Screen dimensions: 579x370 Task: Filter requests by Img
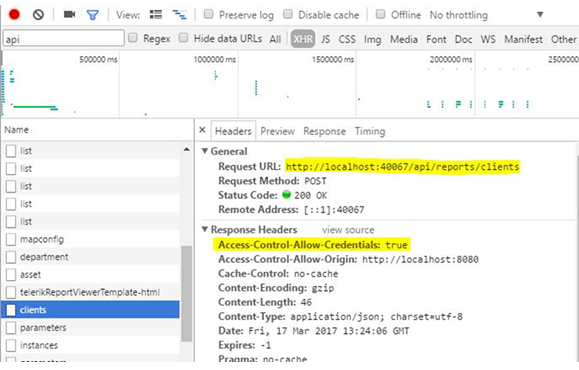point(373,40)
